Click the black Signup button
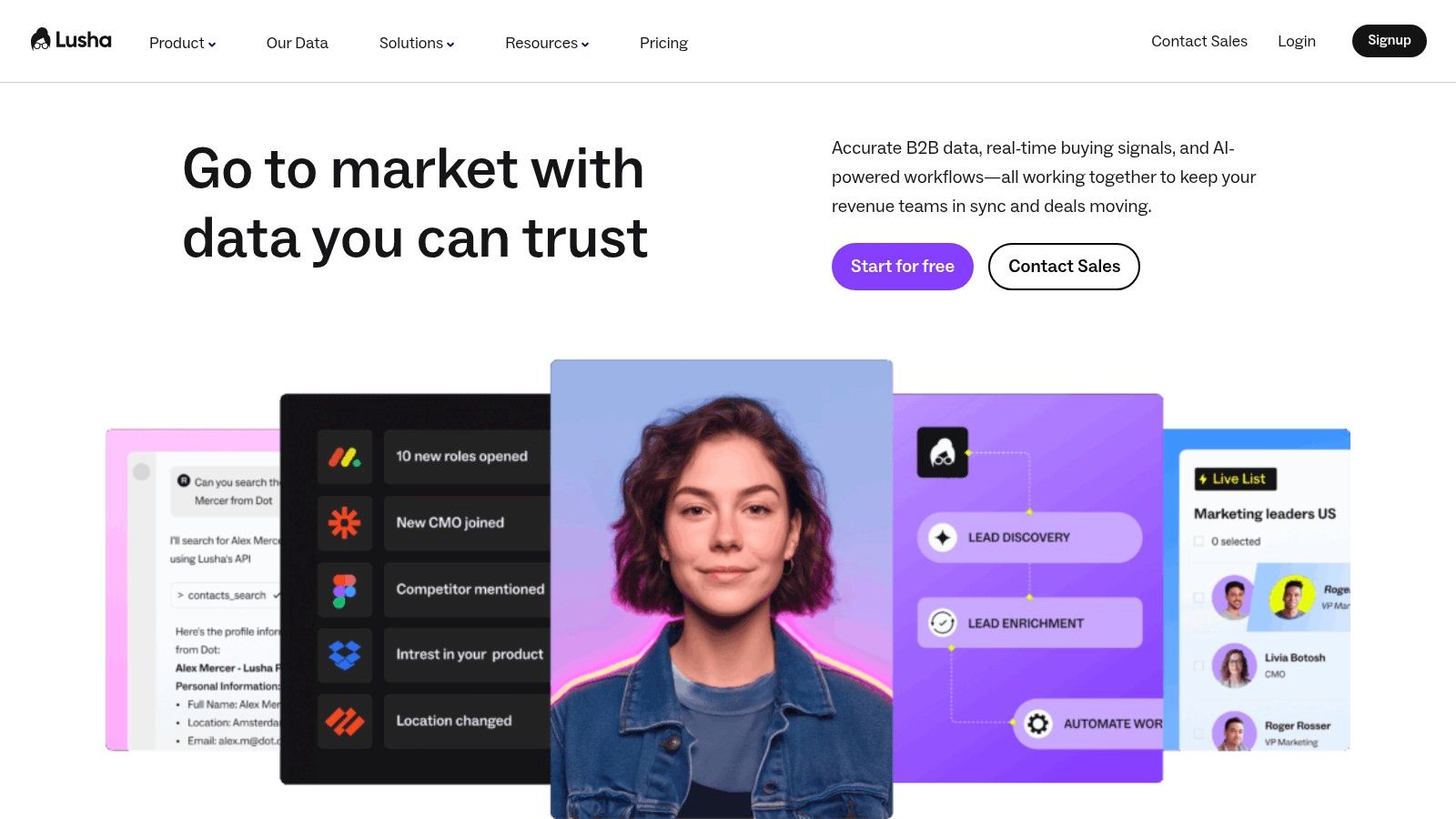Image resolution: width=1456 pixels, height=819 pixels. 1390,41
